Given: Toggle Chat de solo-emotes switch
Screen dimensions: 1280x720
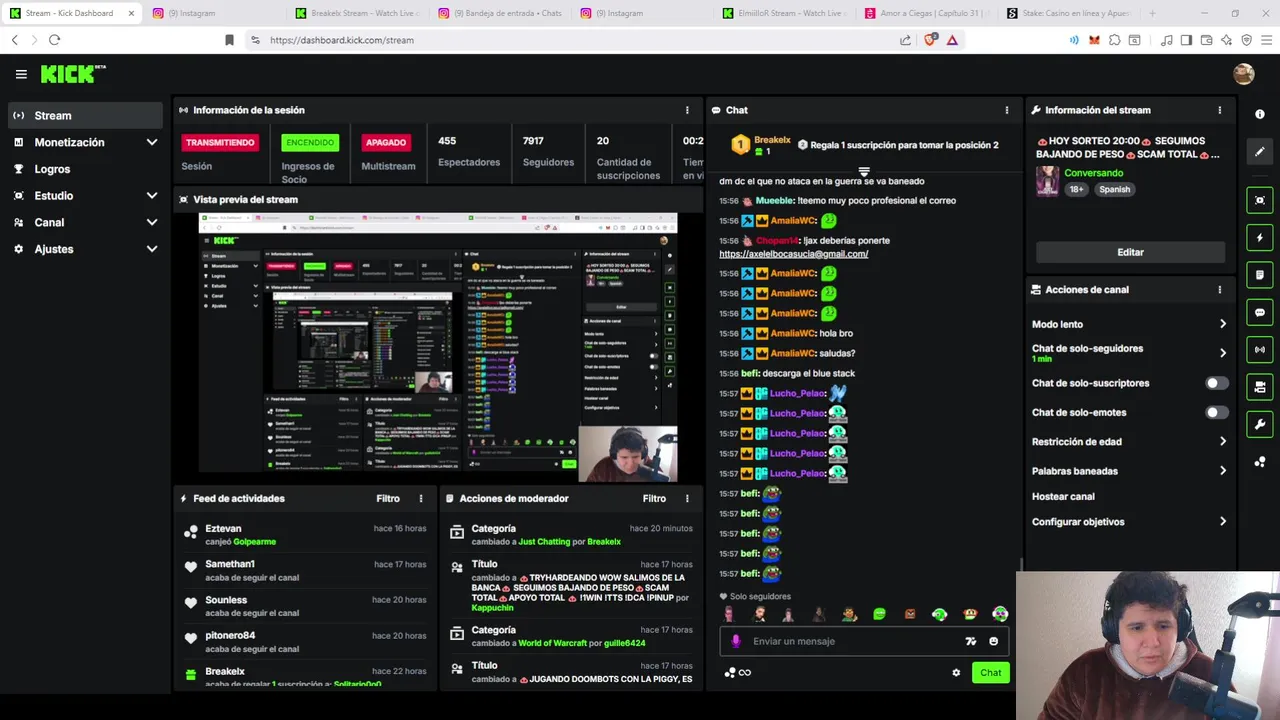Looking at the screenshot, I should pyautogui.click(x=1216, y=412).
